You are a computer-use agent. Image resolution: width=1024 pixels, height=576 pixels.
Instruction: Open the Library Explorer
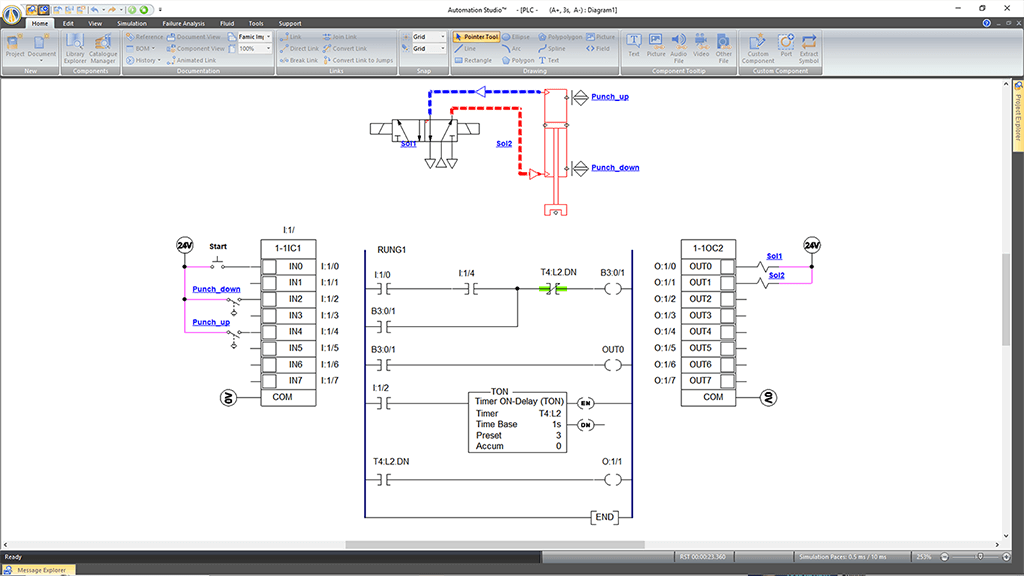(76, 46)
